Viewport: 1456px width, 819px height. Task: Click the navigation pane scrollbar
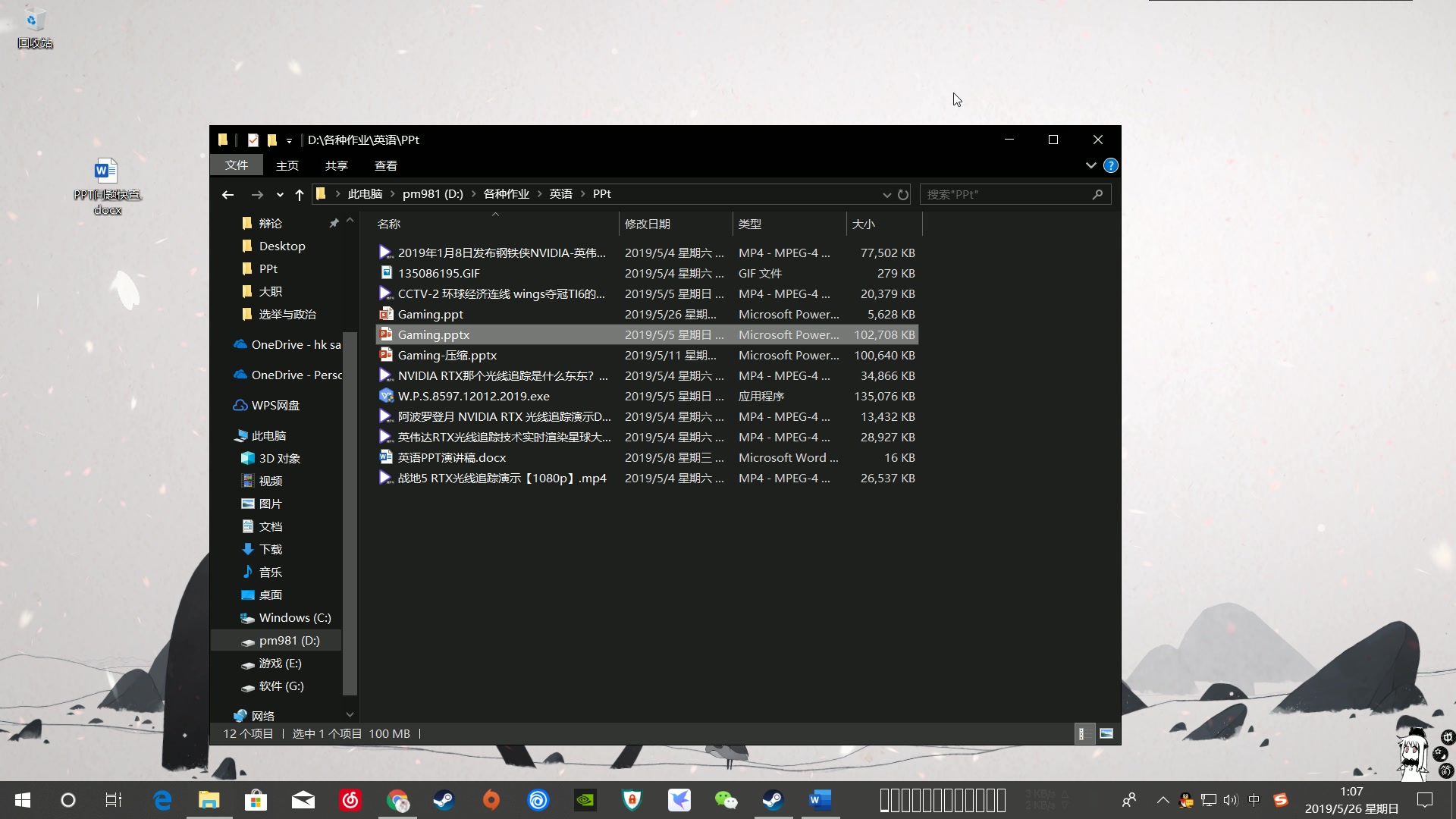coord(350,513)
